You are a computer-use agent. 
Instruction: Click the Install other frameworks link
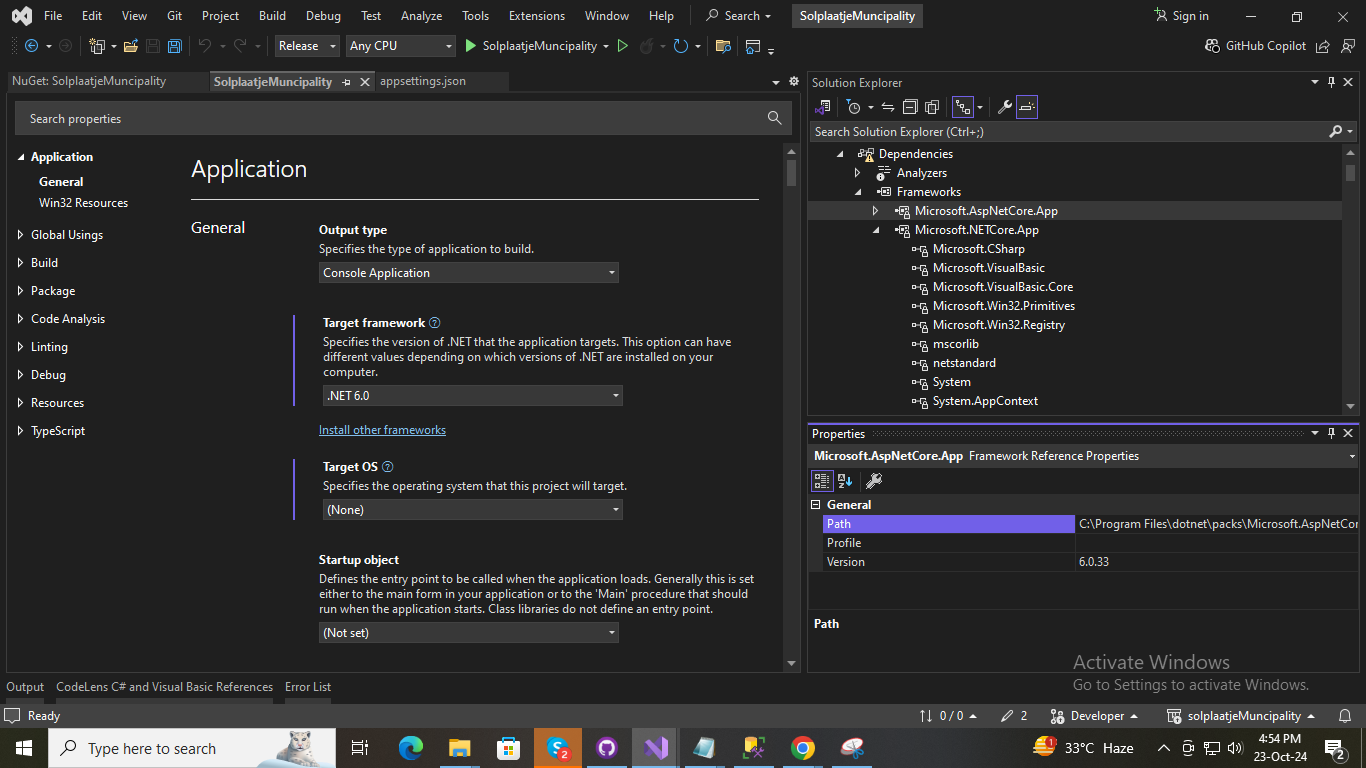[x=382, y=429]
